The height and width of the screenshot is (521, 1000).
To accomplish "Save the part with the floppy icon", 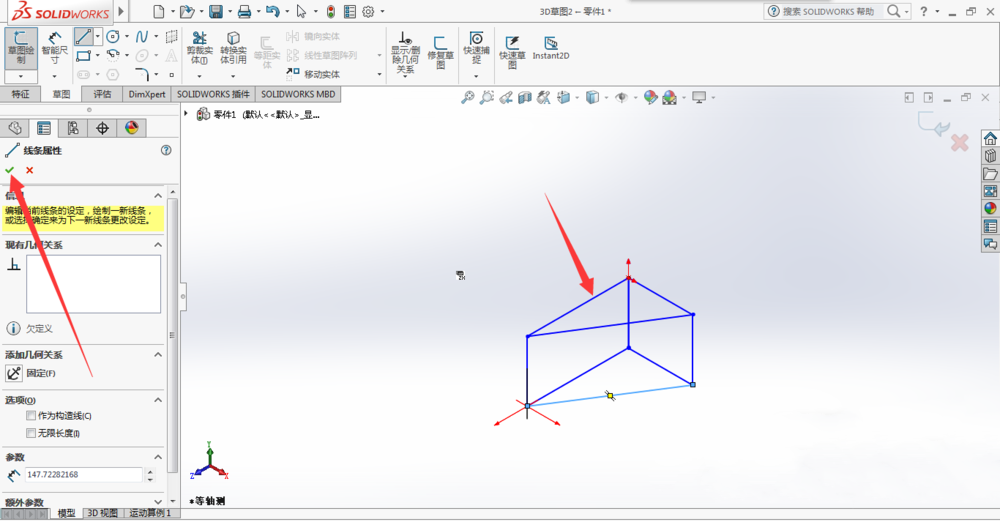I will pyautogui.click(x=216, y=11).
